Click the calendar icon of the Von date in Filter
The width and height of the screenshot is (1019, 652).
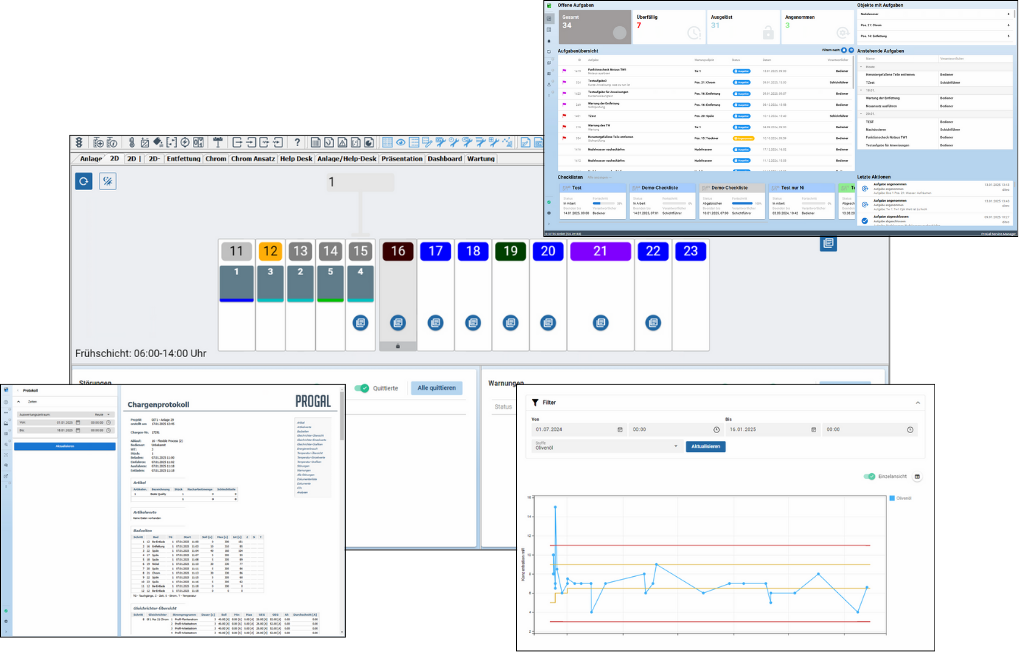coord(620,430)
